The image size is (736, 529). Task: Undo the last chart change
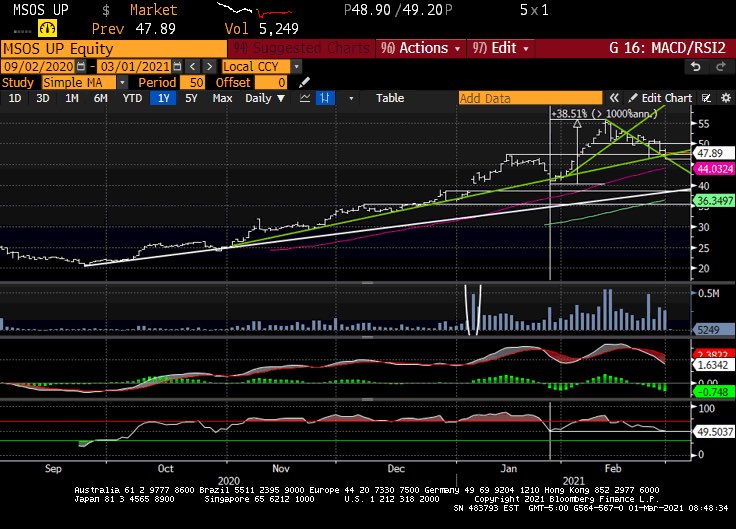click(x=696, y=67)
